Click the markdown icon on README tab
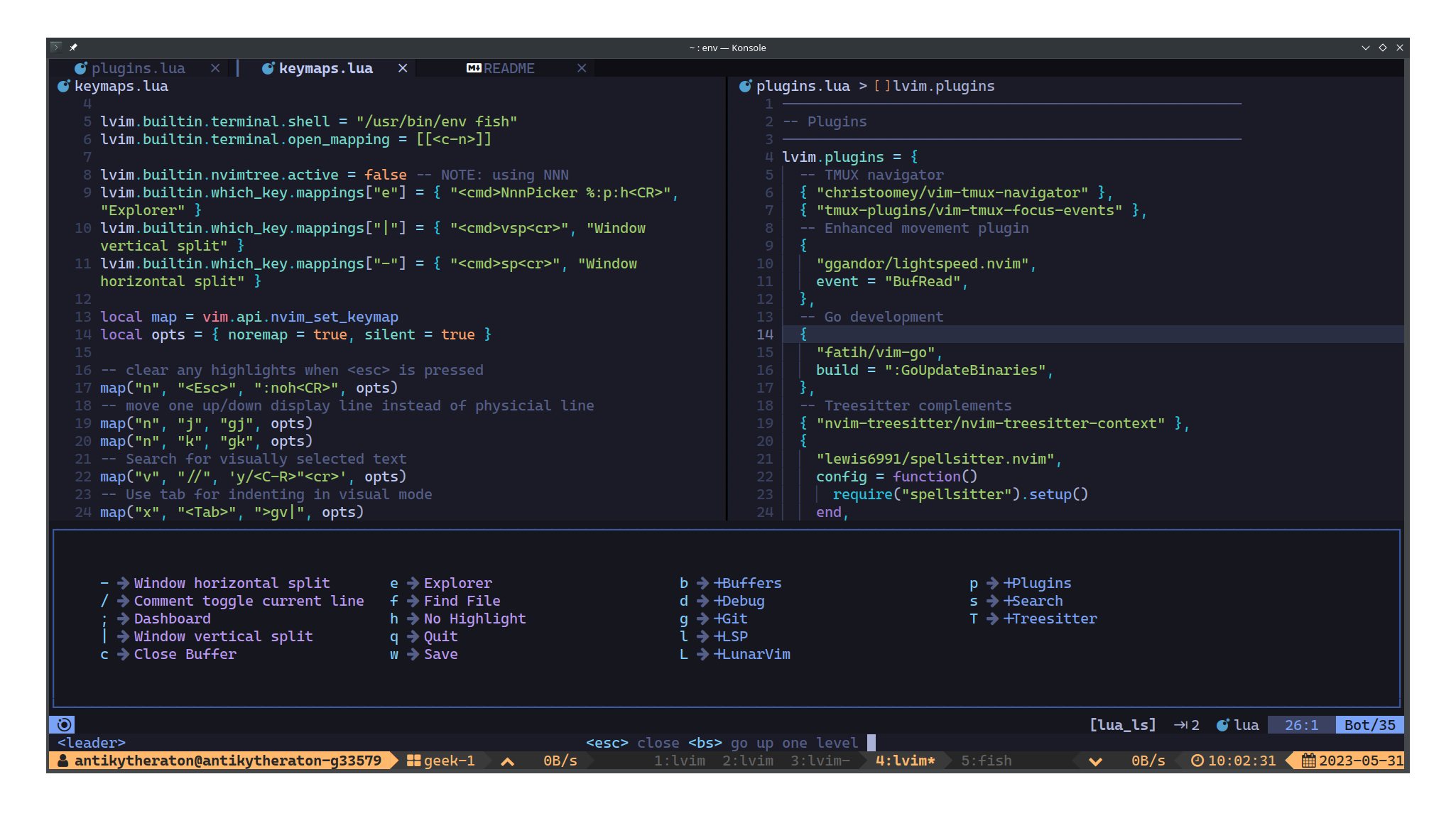The width and height of the screenshot is (1456, 828). coord(474,68)
